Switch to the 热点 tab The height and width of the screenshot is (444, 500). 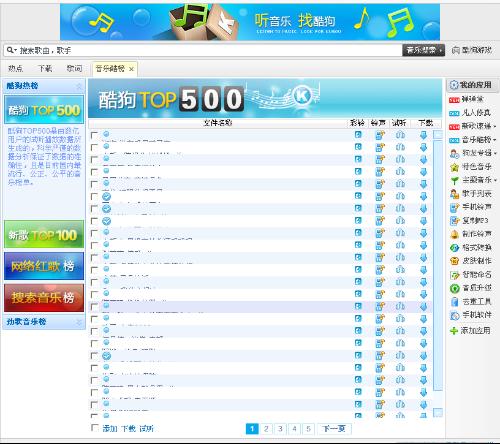point(16,69)
